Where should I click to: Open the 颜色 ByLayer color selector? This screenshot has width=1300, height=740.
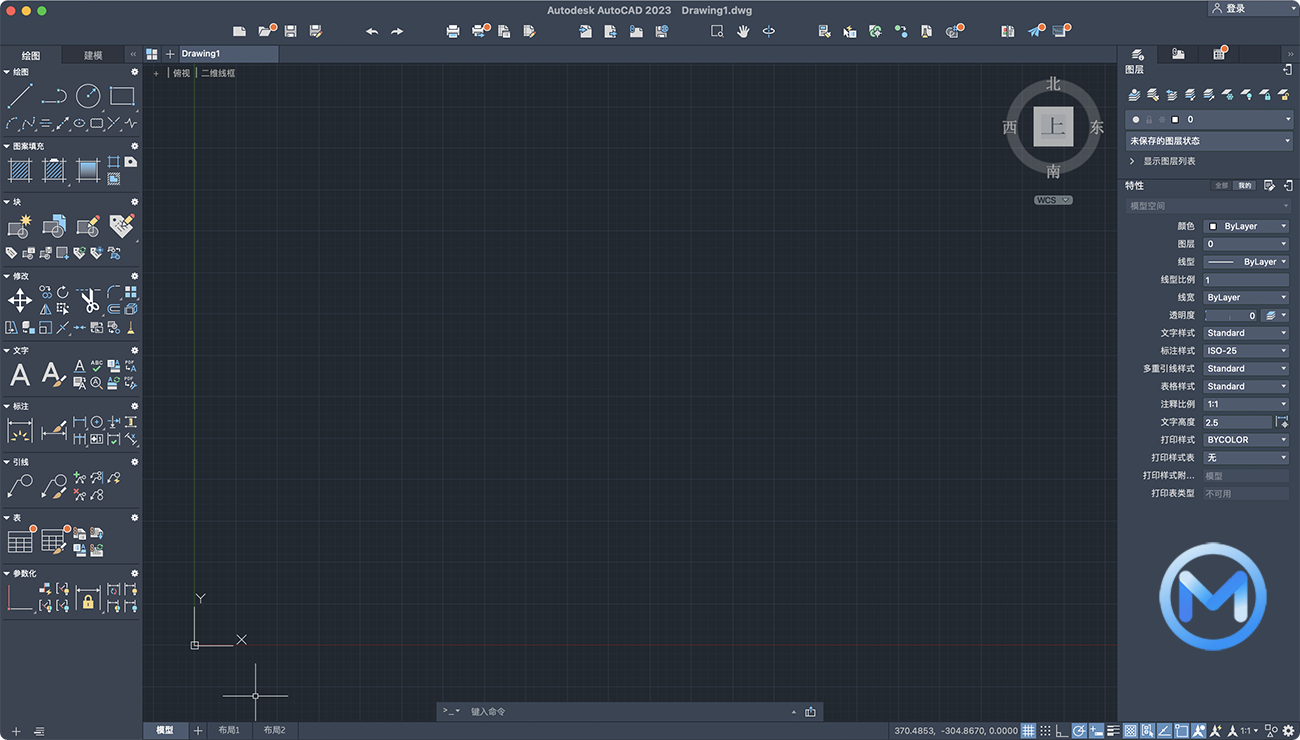tap(1246, 226)
